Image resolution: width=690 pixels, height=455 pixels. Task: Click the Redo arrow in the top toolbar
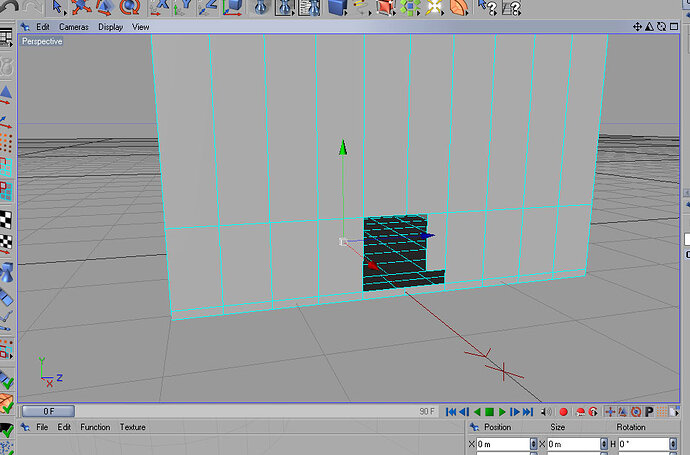(33, 6)
